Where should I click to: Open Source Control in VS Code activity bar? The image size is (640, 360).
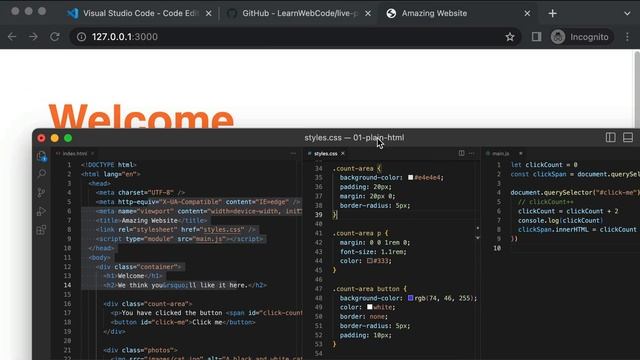click(41, 193)
